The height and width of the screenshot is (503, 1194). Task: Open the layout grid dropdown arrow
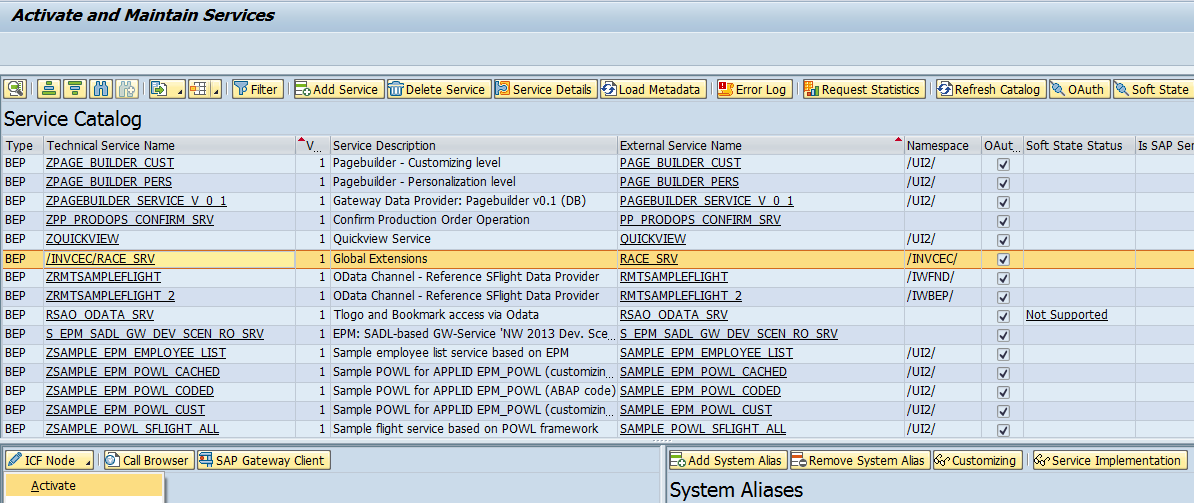pos(217,90)
